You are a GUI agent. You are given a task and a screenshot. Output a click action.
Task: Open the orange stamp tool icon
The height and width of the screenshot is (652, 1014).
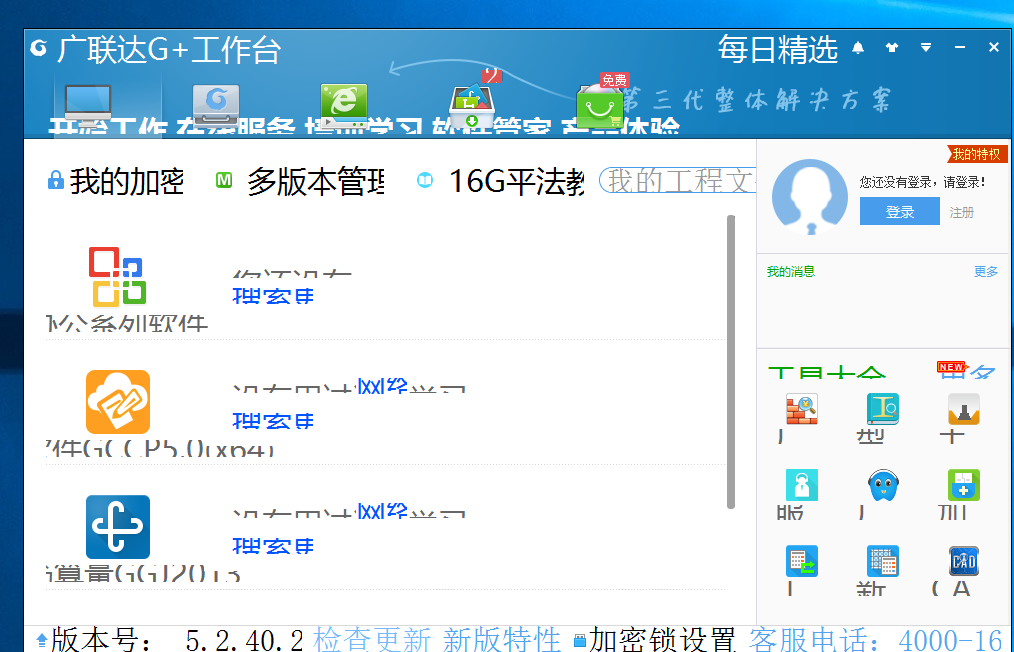(x=964, y=409)
